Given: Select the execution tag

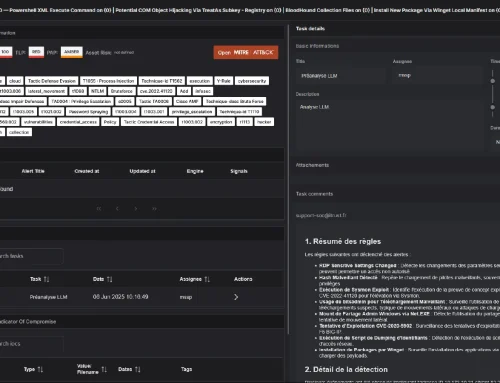Looking at the screenshot, I should click(x=200, y=81).
